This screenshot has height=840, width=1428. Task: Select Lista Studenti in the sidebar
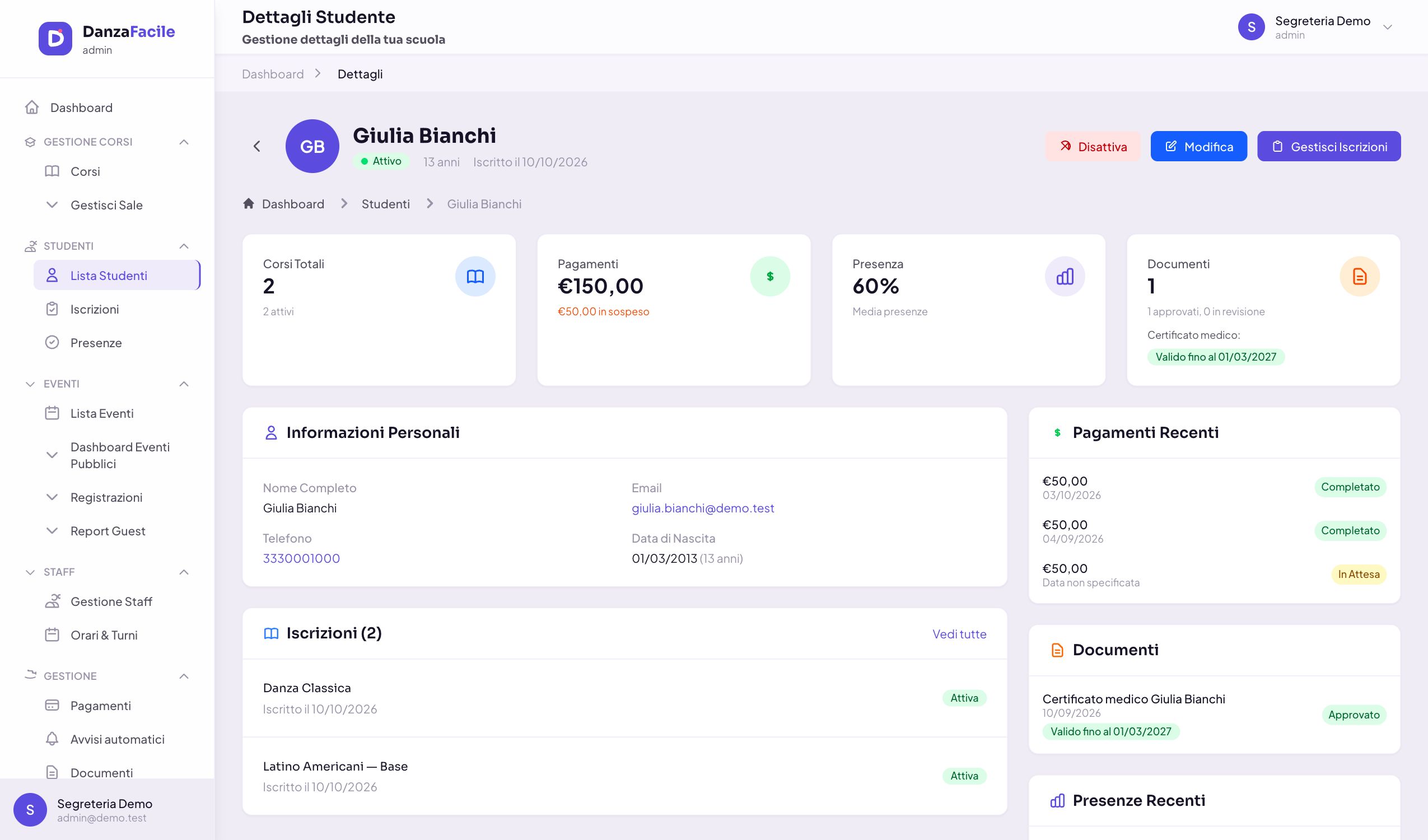coord(116,275)
